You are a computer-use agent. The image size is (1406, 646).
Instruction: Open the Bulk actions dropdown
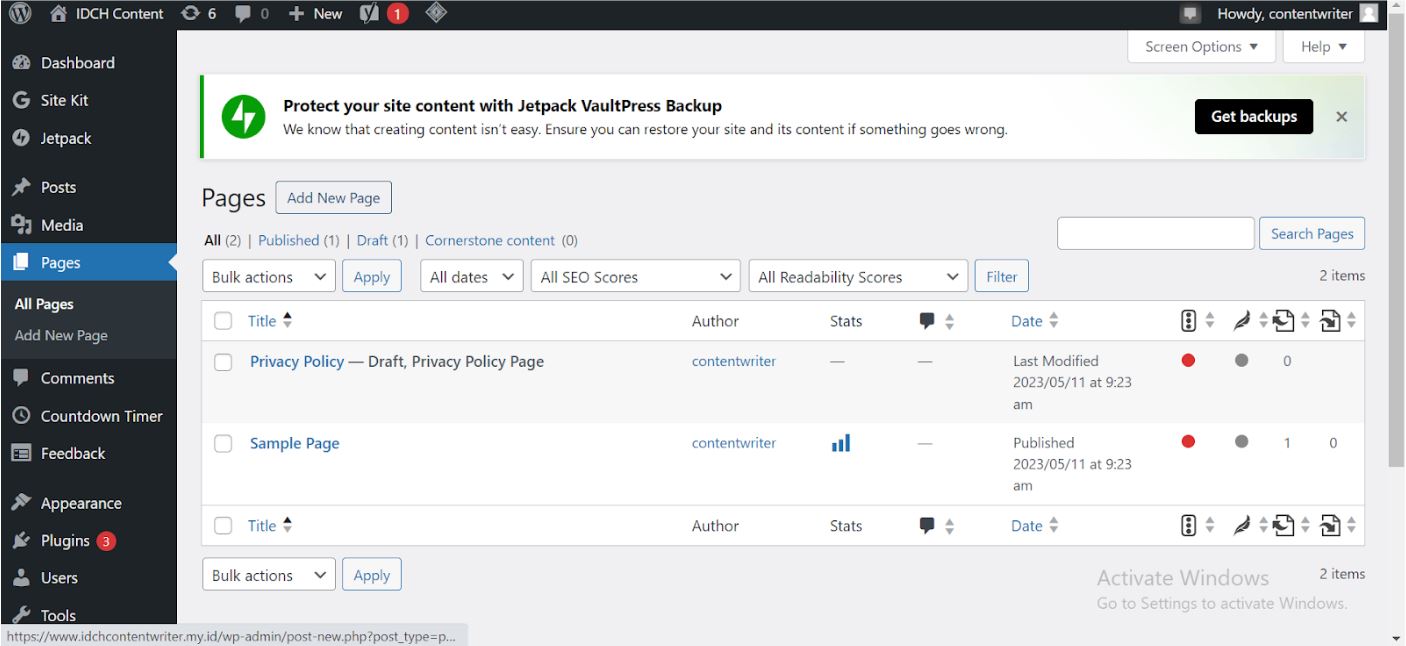coord(268,276)
